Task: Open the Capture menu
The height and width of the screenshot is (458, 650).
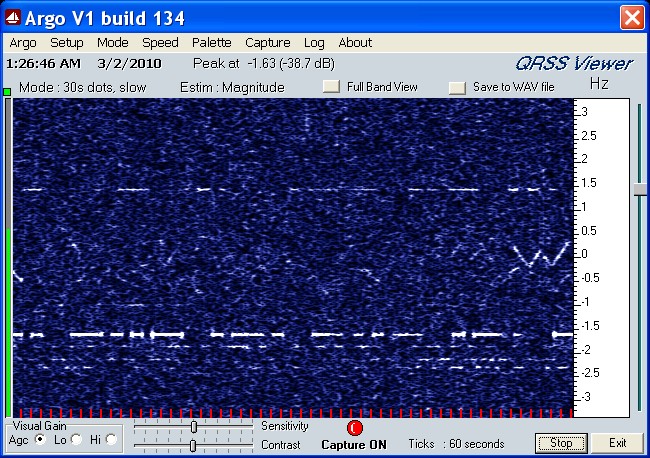Action: point(268,43)
